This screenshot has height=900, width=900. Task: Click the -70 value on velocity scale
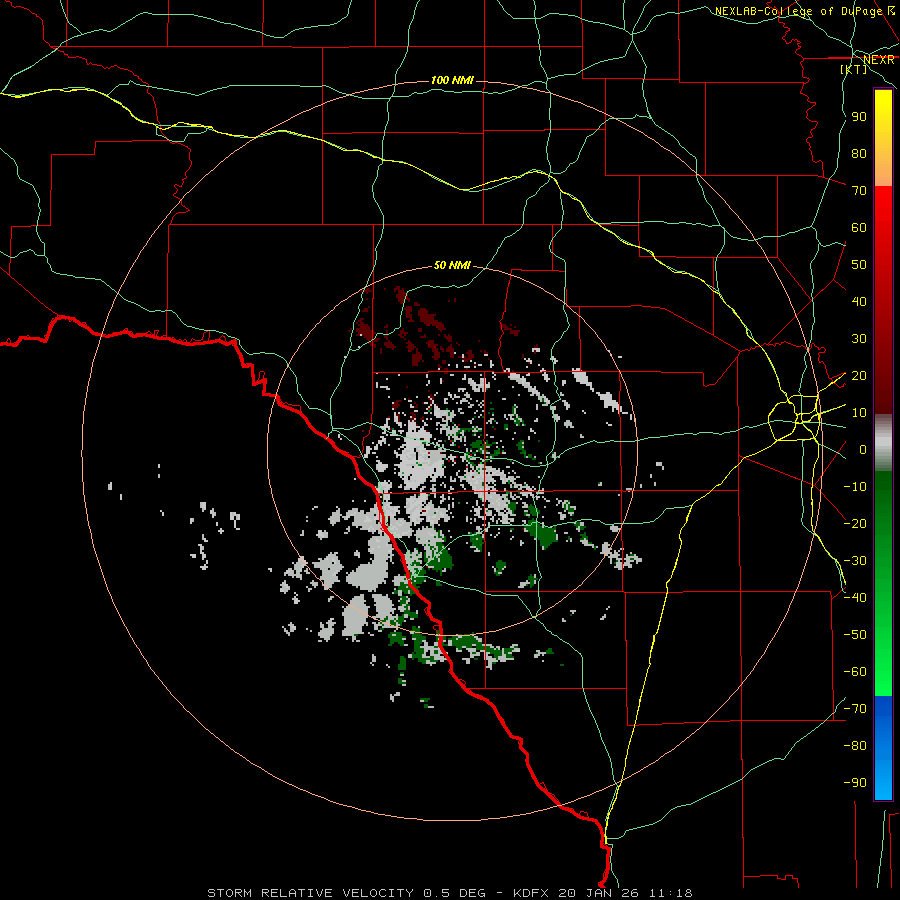click(855, 709)
